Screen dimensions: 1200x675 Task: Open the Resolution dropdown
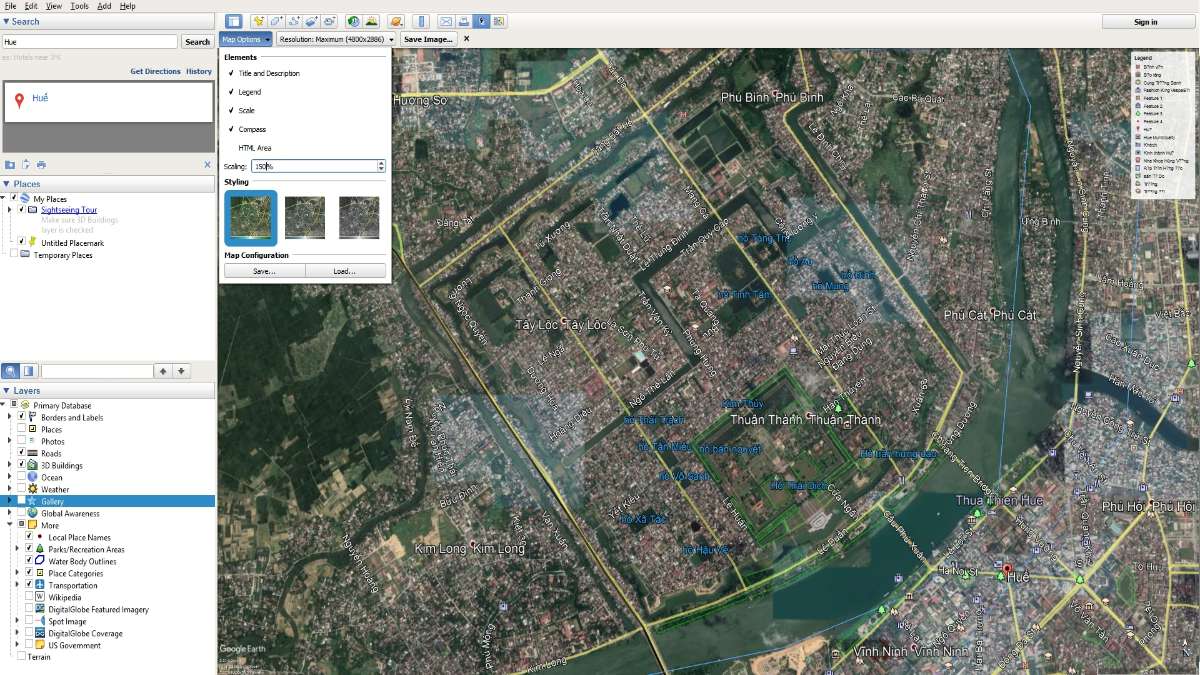pos(330,39)
